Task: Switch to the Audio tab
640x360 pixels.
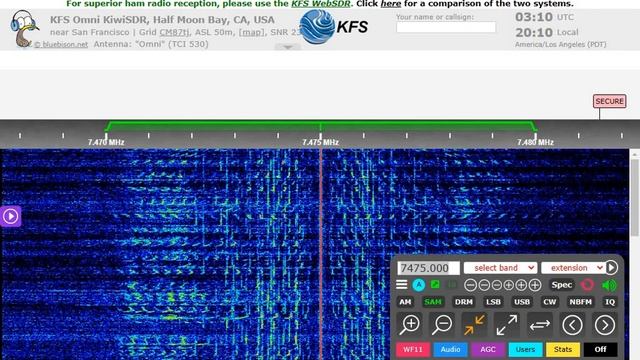Action: (x=450, y=349)
